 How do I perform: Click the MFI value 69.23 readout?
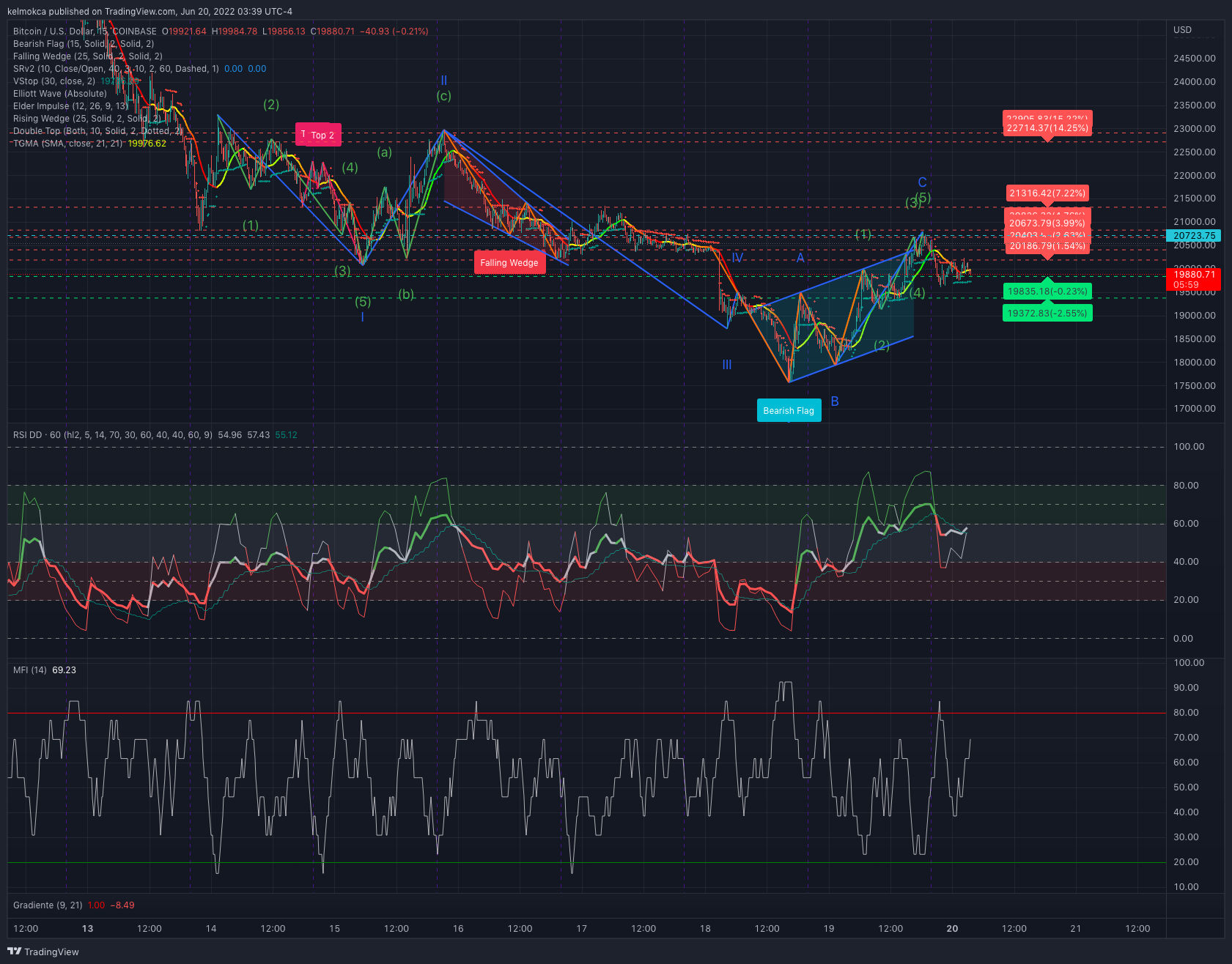(64, 670)
